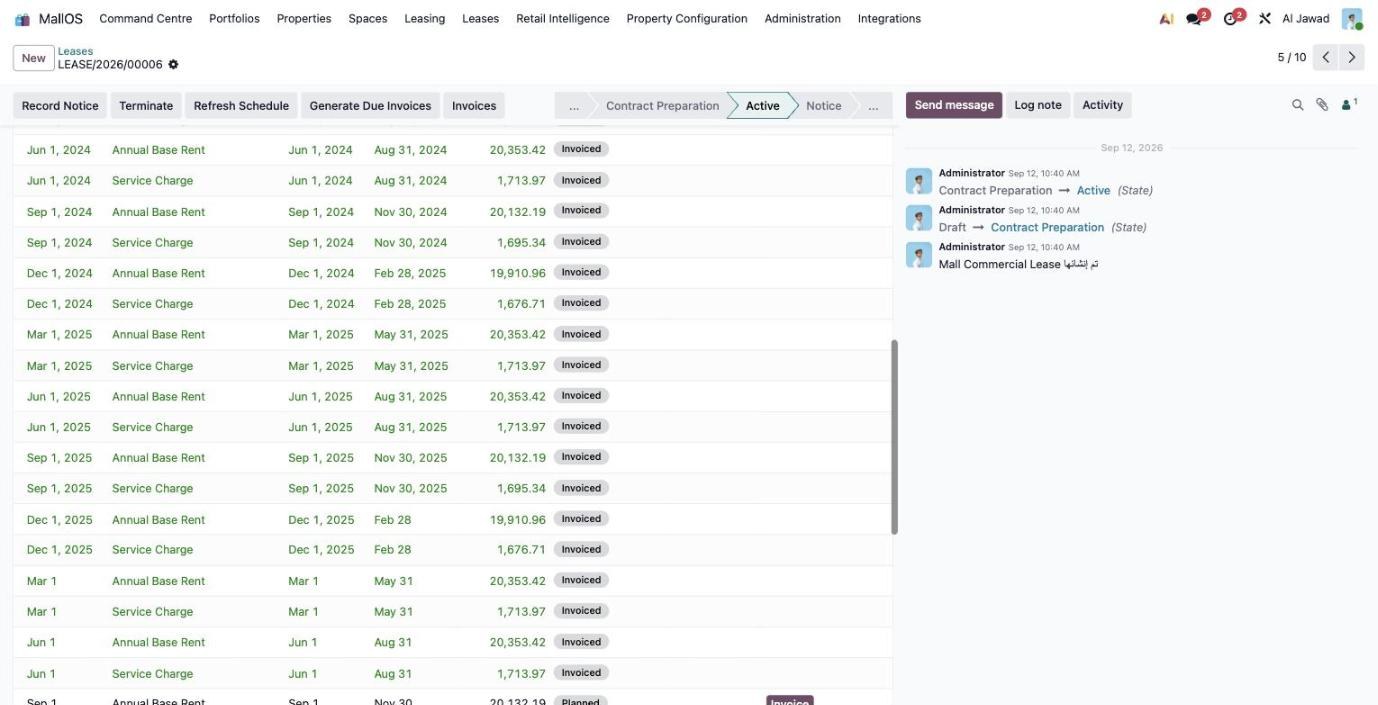Screen dimensions: 1378x705
Task: Open the Invoices button
Action: pos(474,106)
